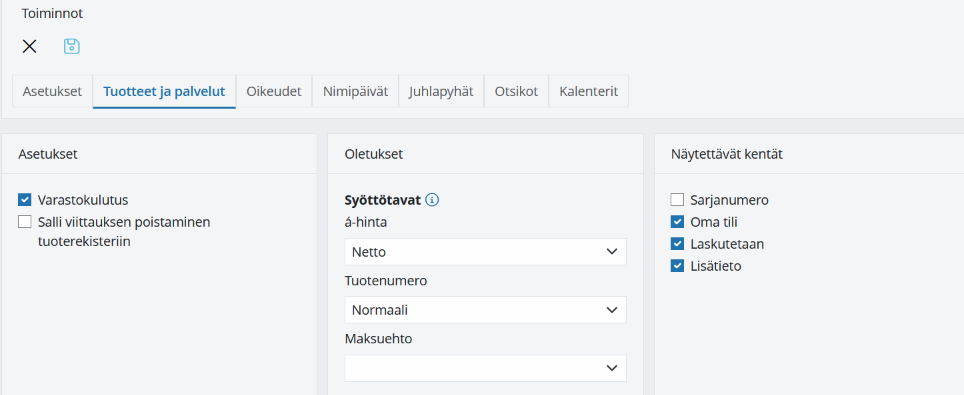Open the Kalenterit tab
Viewport: 964px width, 395px height.
(588, 92)
